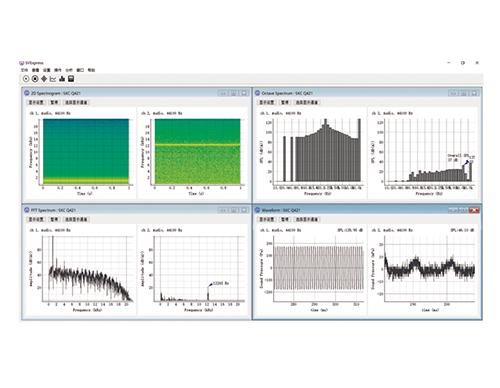Click the calculator-shaped toolbar icon
This screenshot has height=388, width=500.
click(71, 79)
